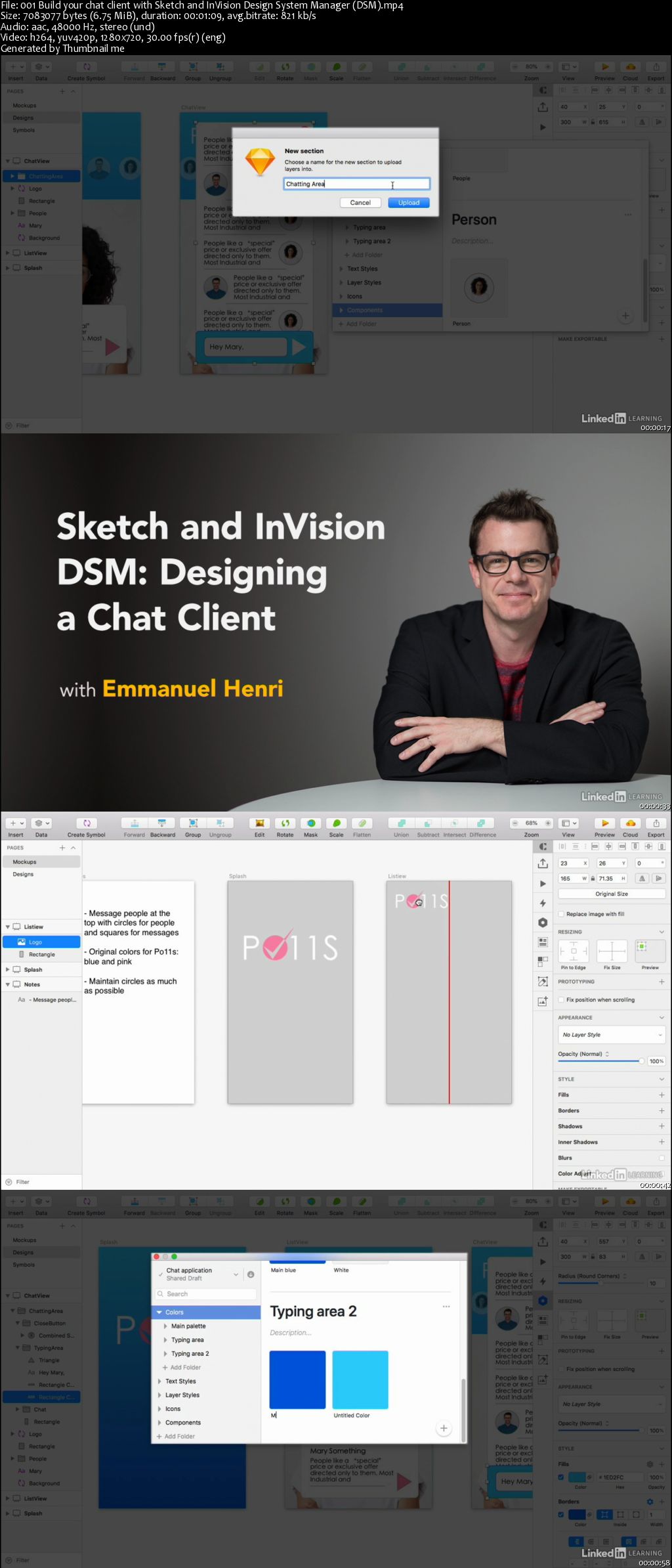672x1568 pixels.
Task: Click Rotate icon in the undimmed Sketch toolbar
Action: (285, 823)
